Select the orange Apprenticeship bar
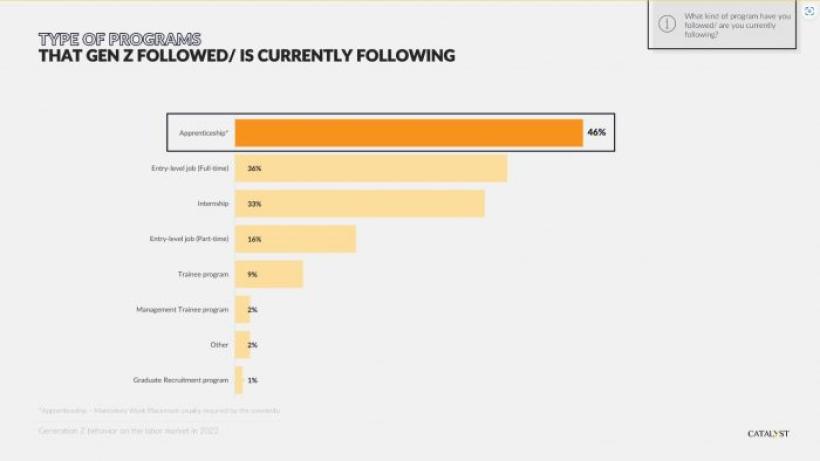Screen dimensions: 820x461 408,133
